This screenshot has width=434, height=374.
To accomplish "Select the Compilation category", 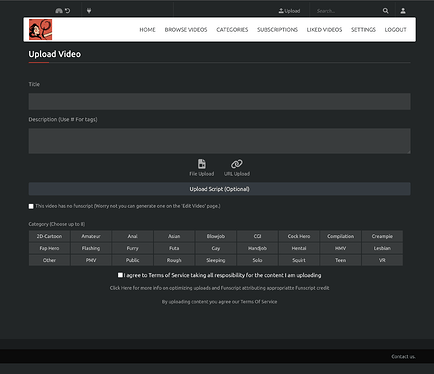I will pos(341,236).
